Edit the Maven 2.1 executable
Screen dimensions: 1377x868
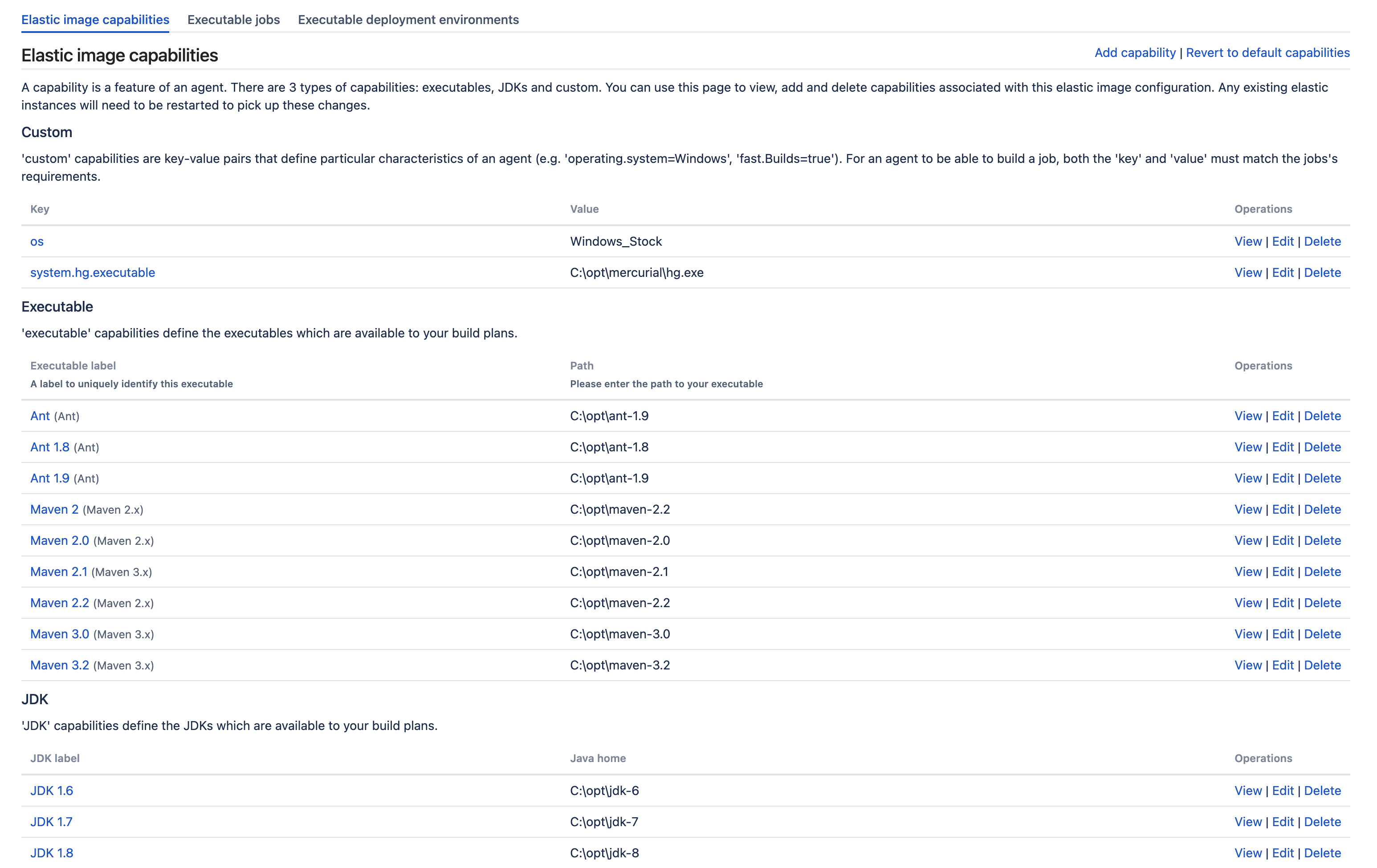tap(1283, 572)
